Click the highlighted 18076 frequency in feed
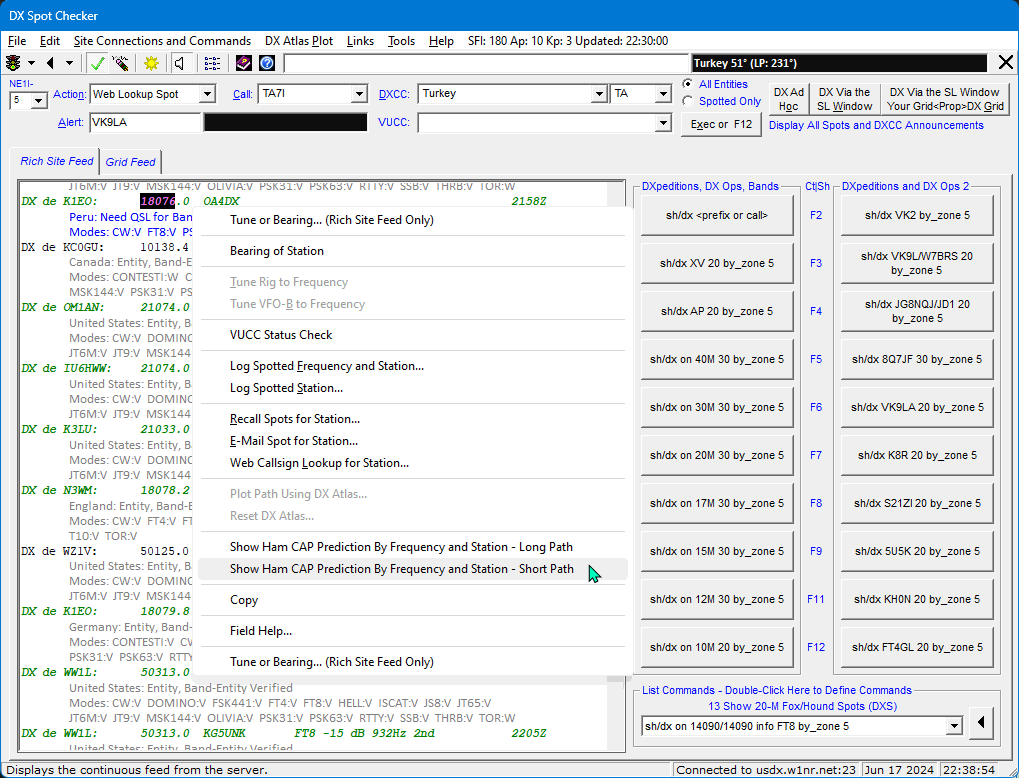1019x778 pixels. click(158, 201)
